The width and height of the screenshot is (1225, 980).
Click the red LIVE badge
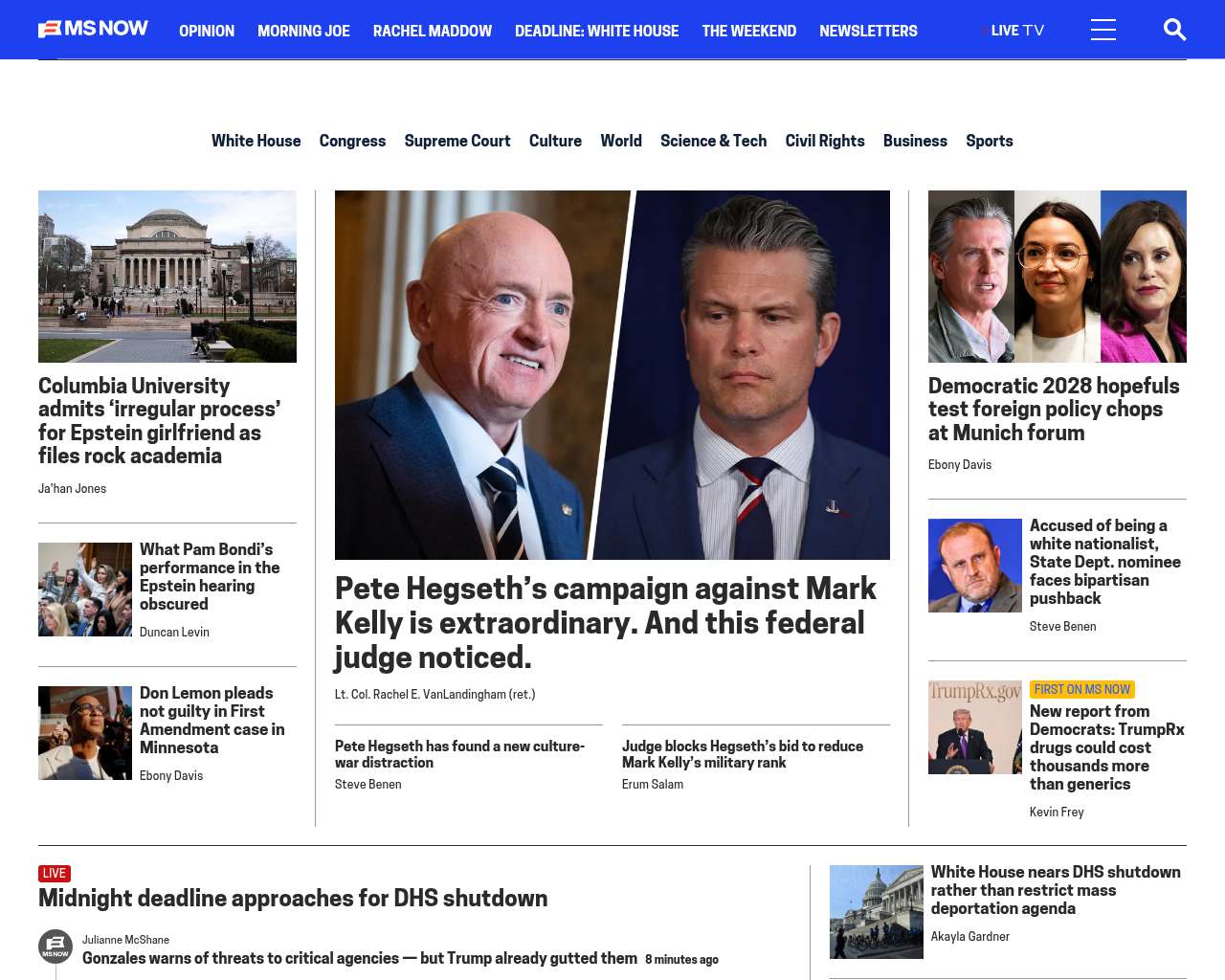coord(55,873)
